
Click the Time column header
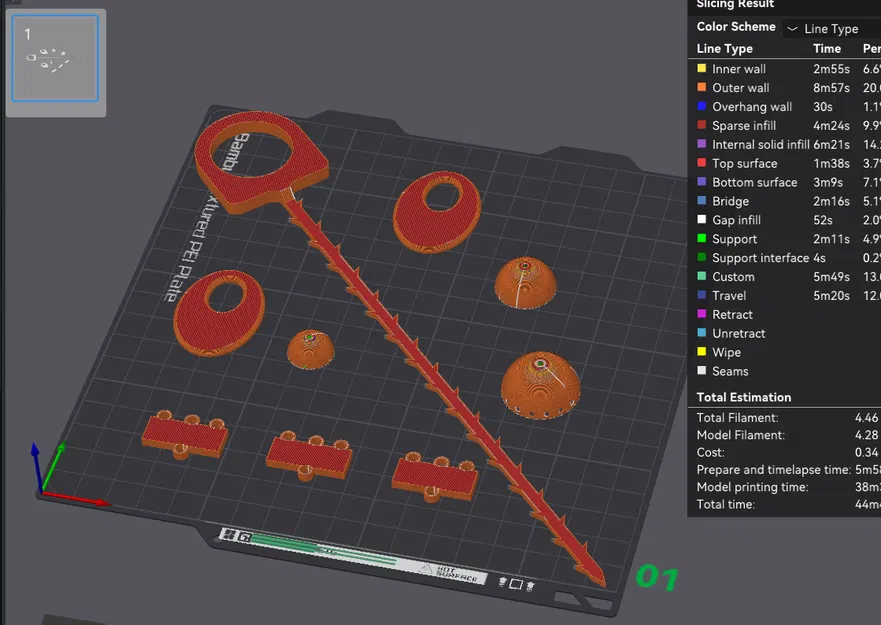(x=827, y=49)
